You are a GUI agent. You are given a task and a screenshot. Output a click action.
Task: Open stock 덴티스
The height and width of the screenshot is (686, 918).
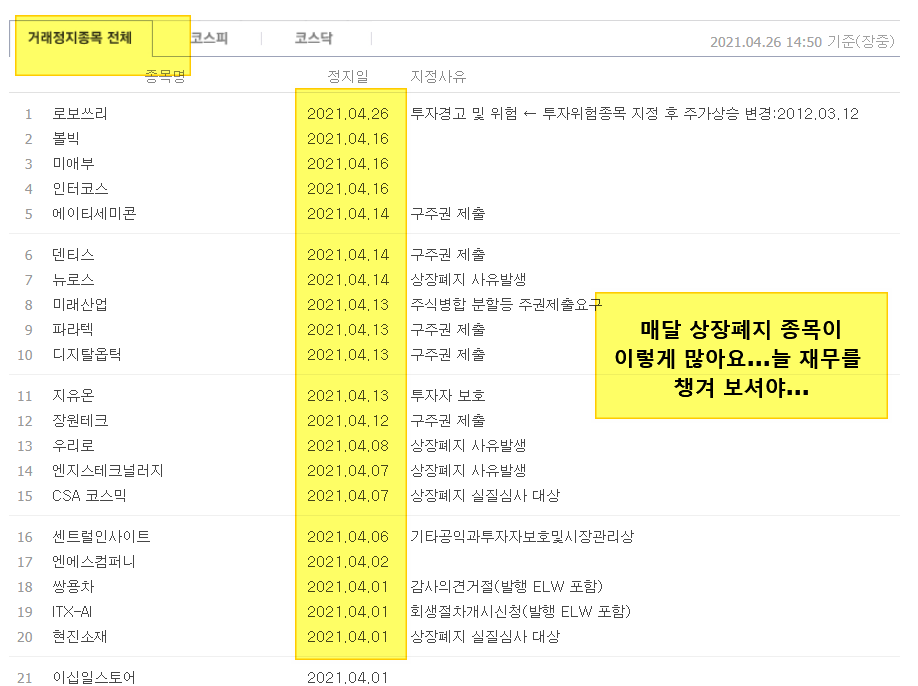(73, 255)
